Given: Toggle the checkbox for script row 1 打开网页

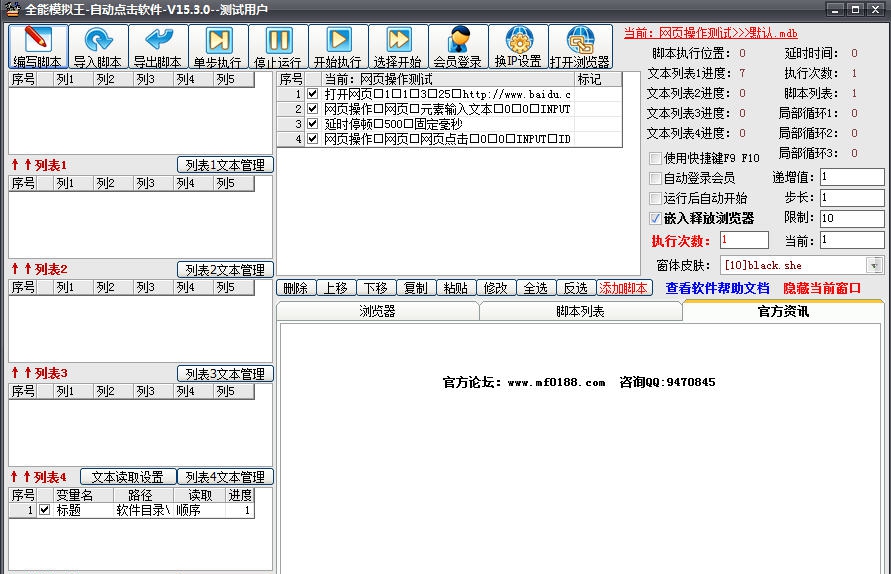Looking at the screenshot, I should pos(313,94).
